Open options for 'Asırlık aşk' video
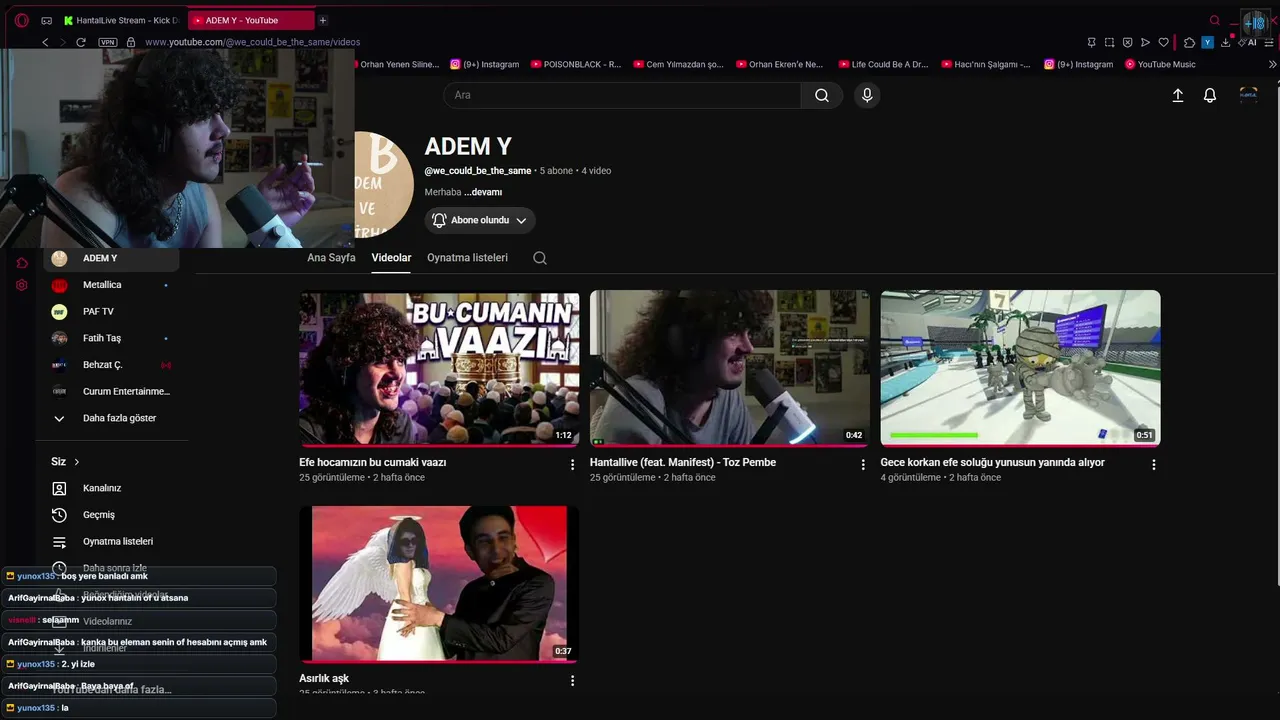Image resolution: width=1280 pixels, height=720 pixels. click(x=573, y=681)
